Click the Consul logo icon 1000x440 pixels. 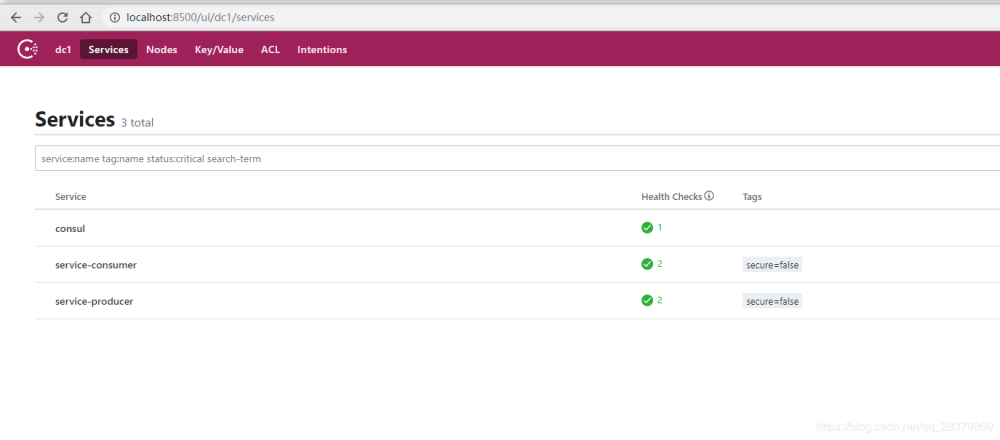tap(27, 49)
